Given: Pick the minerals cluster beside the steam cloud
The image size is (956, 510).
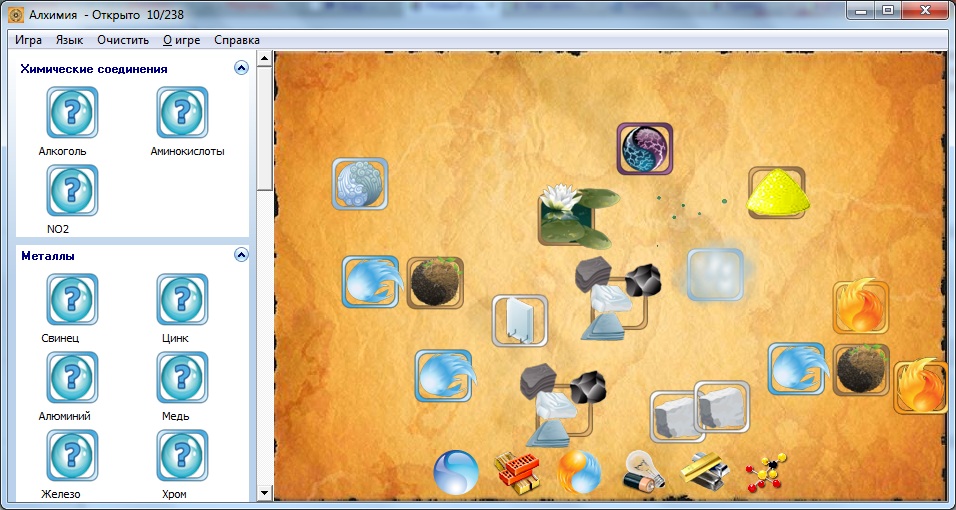Looking at the screenshot, I should (617, 299).
